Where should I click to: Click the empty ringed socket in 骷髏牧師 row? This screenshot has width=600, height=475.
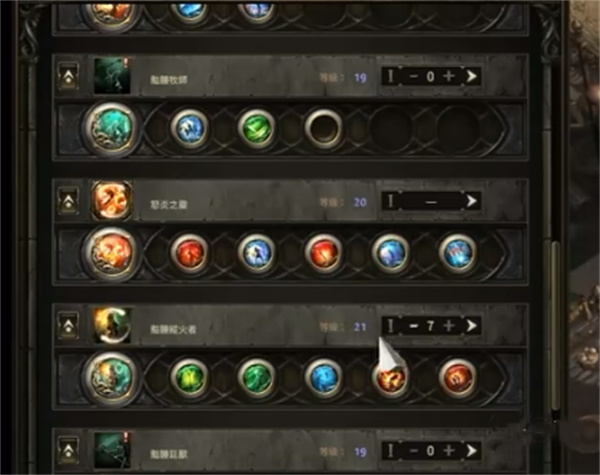click(324, 128)
